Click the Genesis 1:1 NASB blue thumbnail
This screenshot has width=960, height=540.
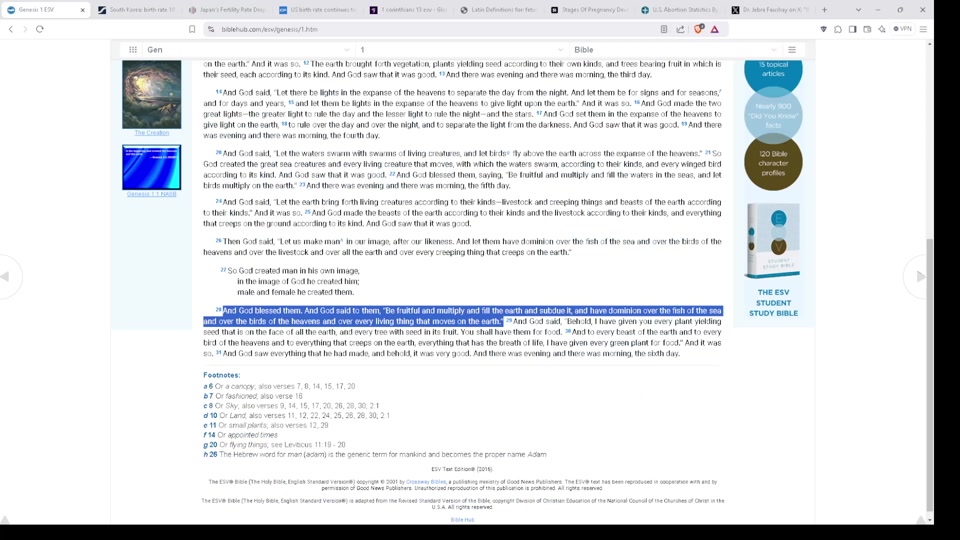[152, 167]
